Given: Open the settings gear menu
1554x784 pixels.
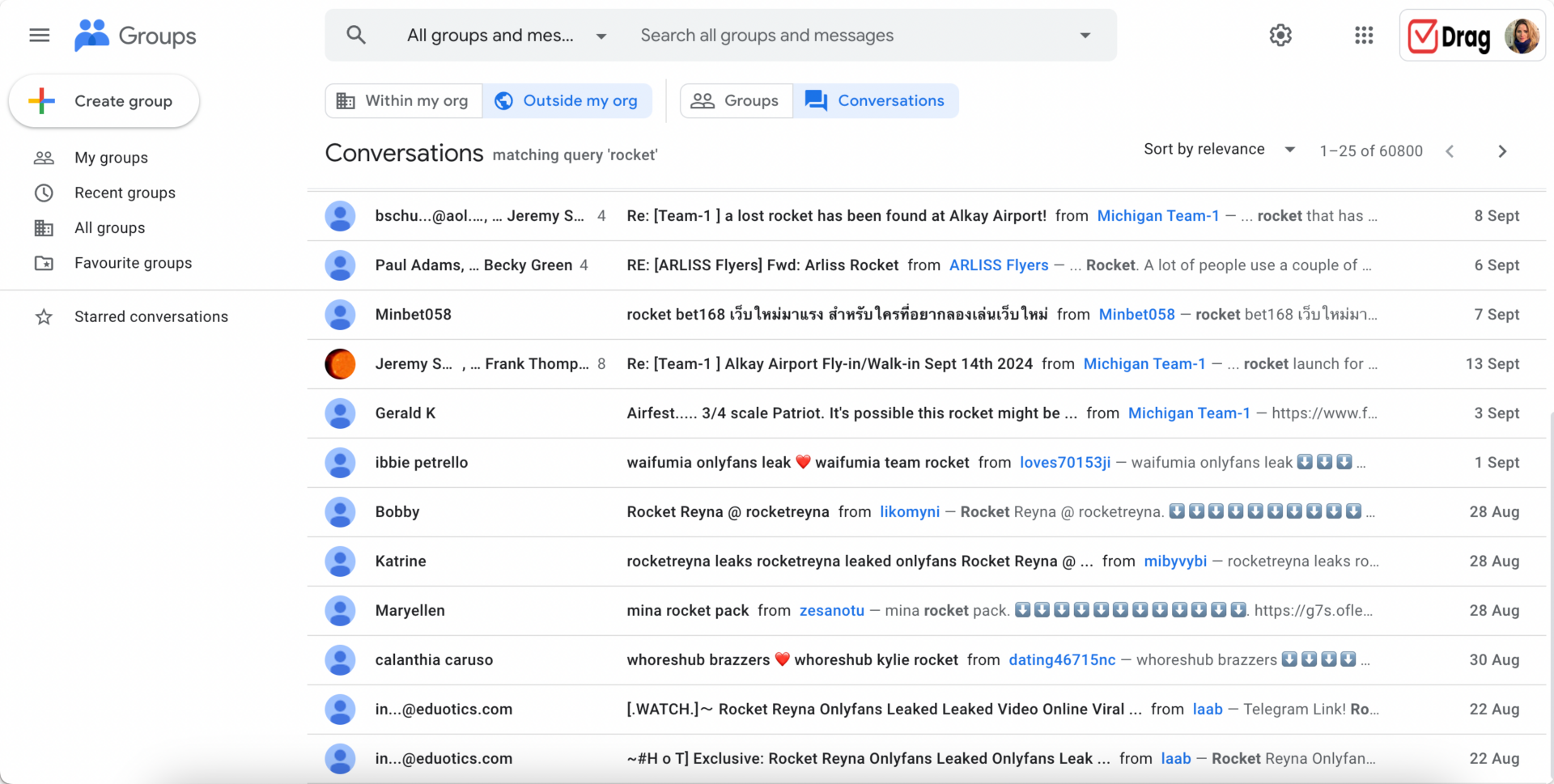Looking at the screenshot, I should (1280, 36).
